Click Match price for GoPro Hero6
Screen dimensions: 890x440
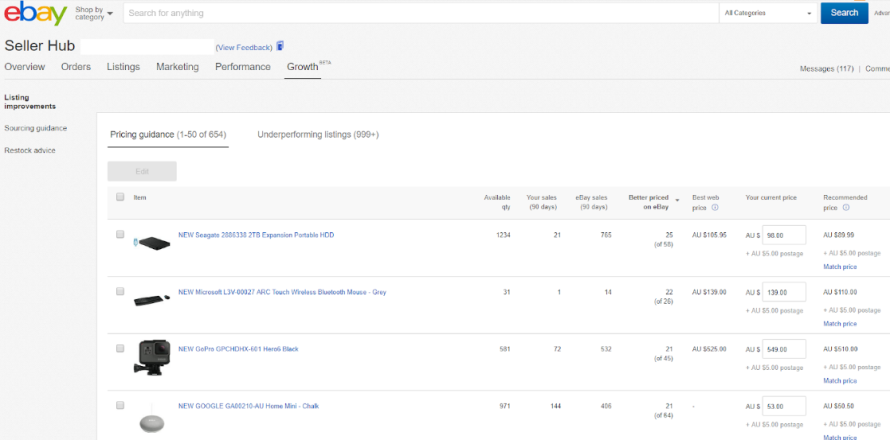[840, 381]
